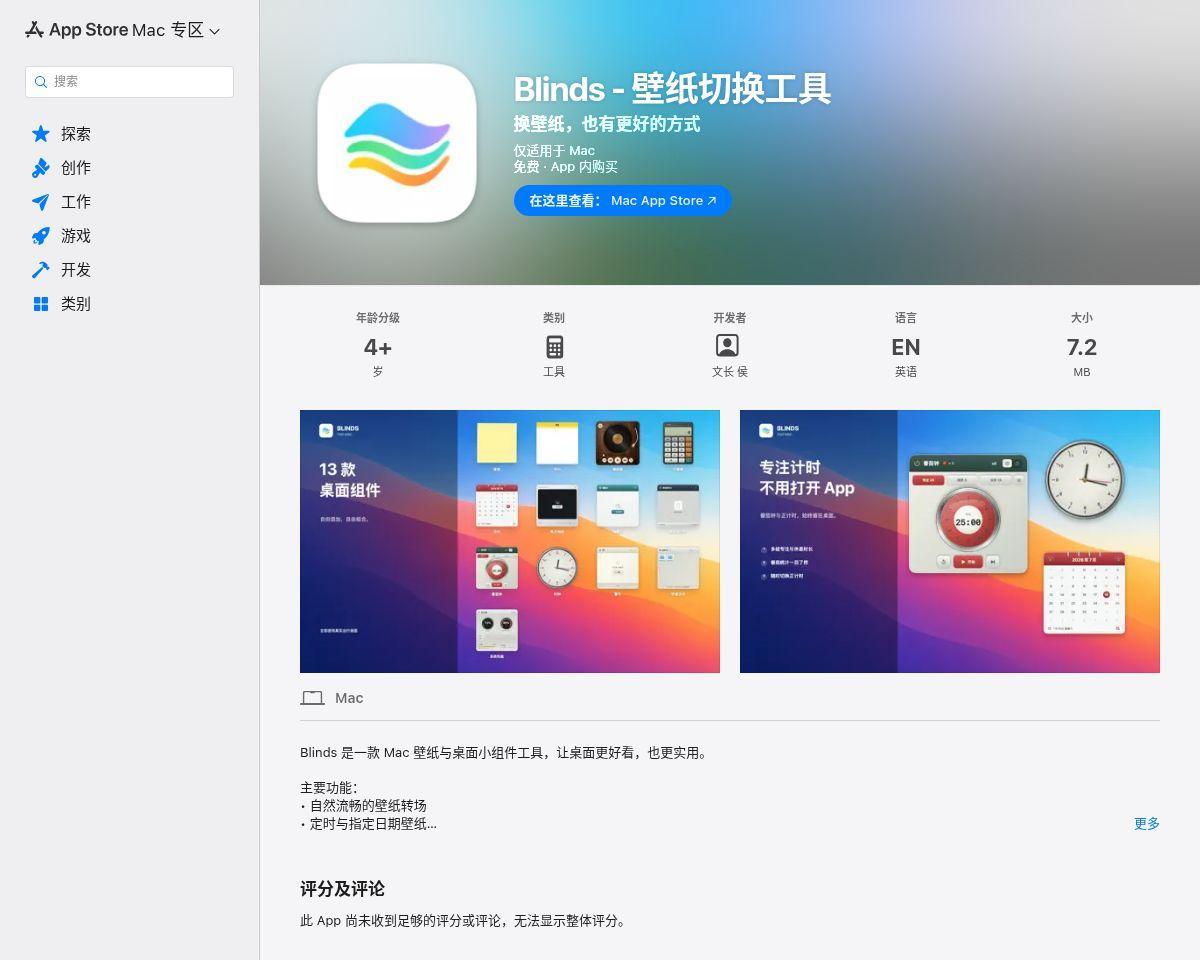
Task: Click the Blinds app icon
Action: coord(396,143)
